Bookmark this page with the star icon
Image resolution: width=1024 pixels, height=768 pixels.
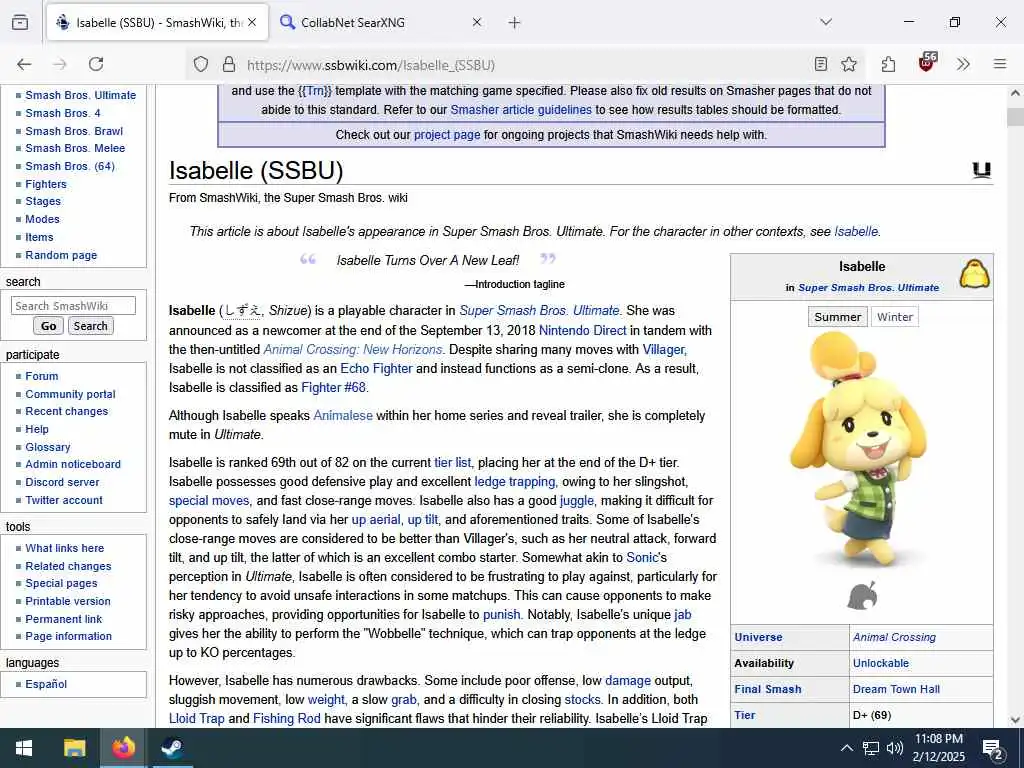[x=849, y=64]
